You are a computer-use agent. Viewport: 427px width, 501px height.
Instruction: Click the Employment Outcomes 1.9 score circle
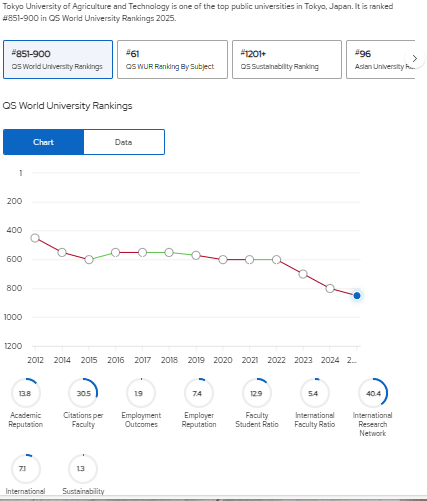pyautogui.click(x=141, y=393)
